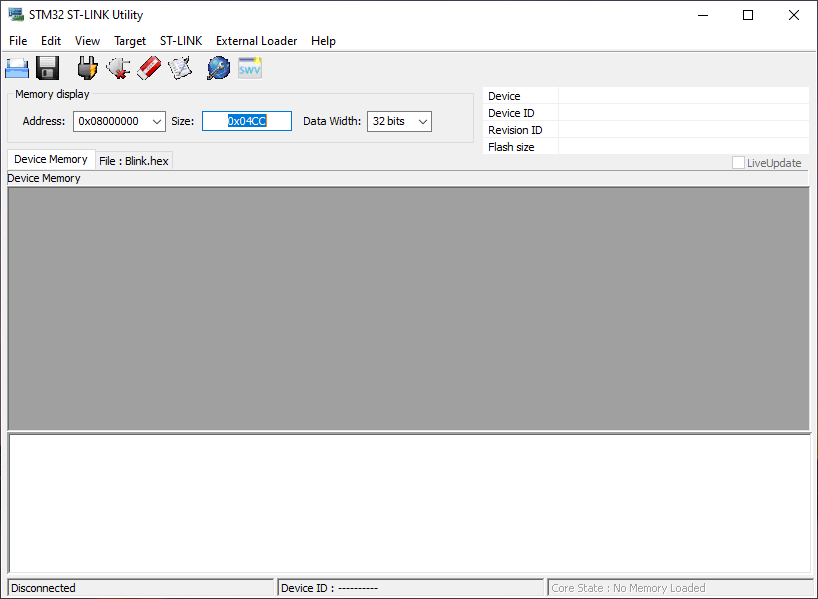Image resolution: width=818 pixels, height=599 pixels.
Task: Open the ST-LINK menu
Action: [x=181, y=41]
